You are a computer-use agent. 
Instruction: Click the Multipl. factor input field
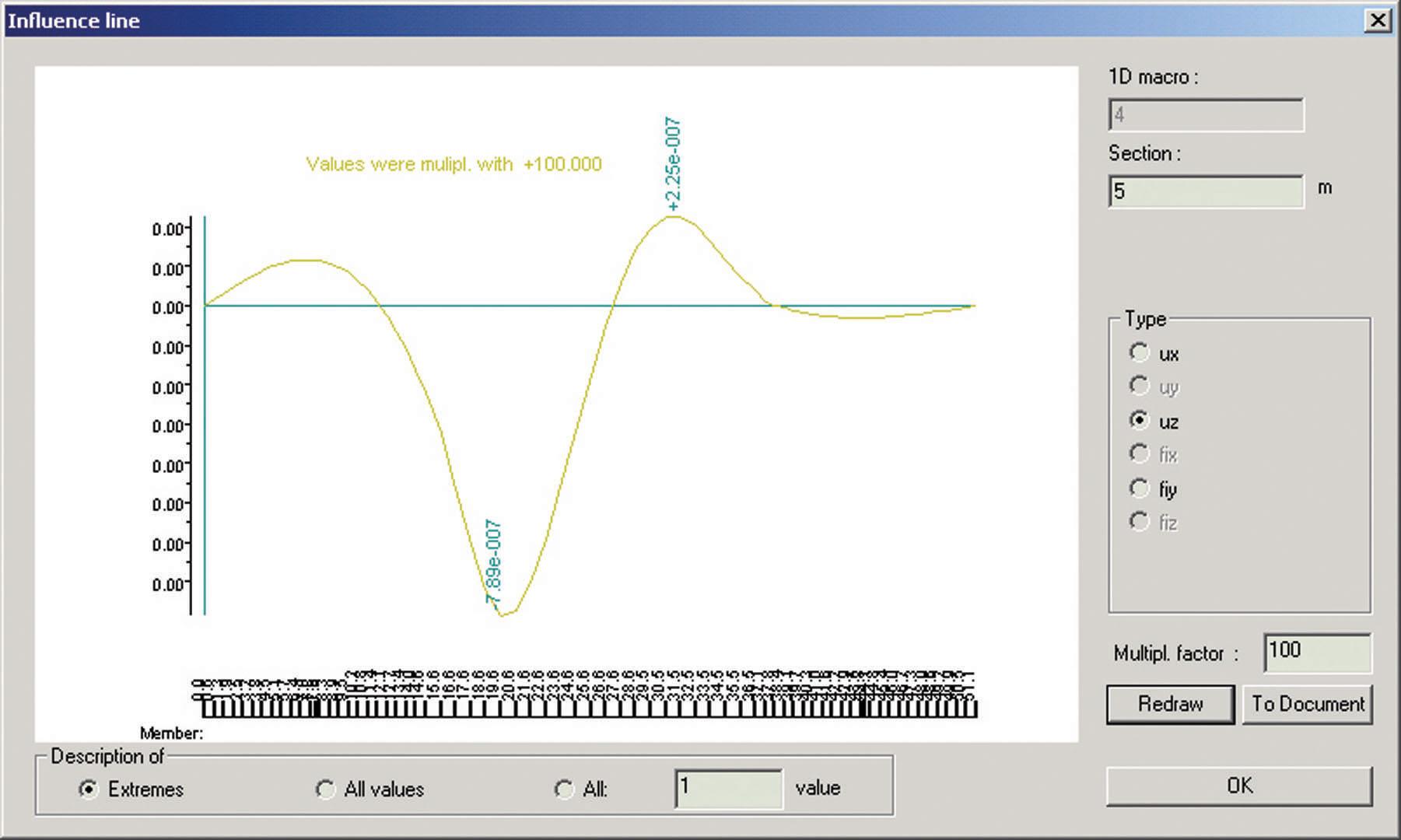(x=1316, y=652)
